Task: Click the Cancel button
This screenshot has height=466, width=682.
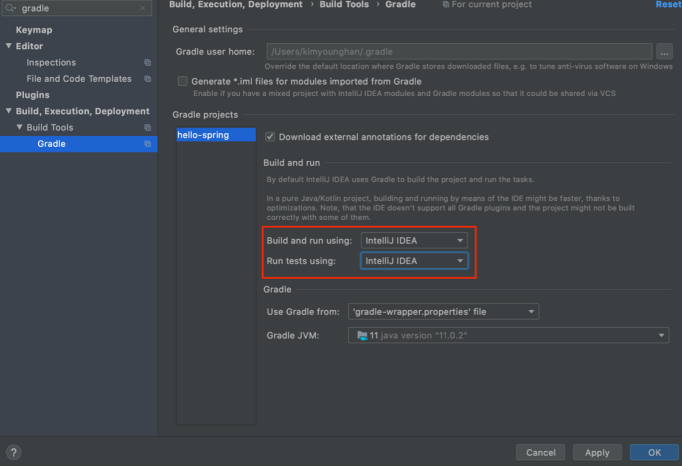Action: [x=540, y=453]
